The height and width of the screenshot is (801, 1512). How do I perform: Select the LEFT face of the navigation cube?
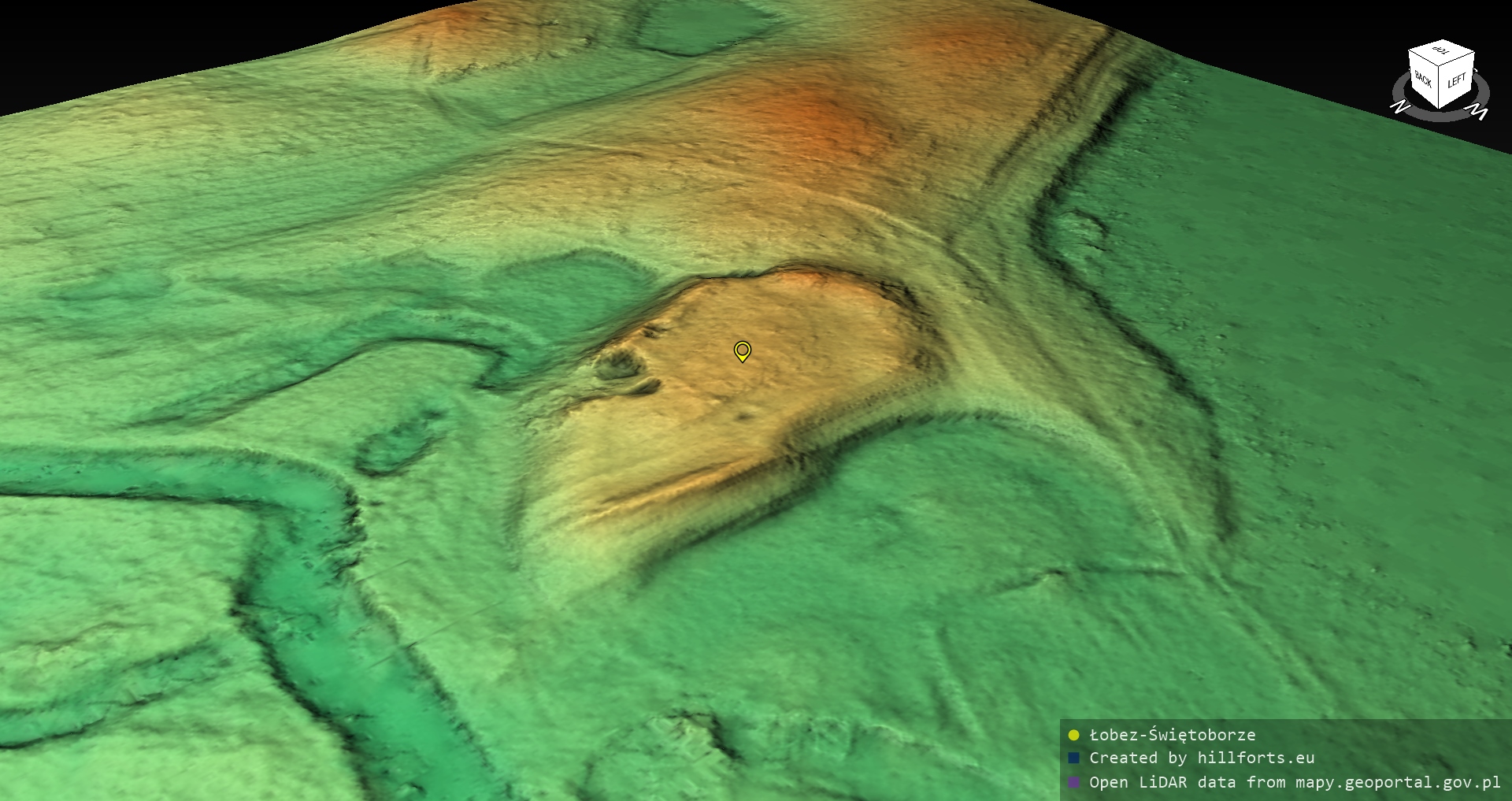pos(1456,81)
